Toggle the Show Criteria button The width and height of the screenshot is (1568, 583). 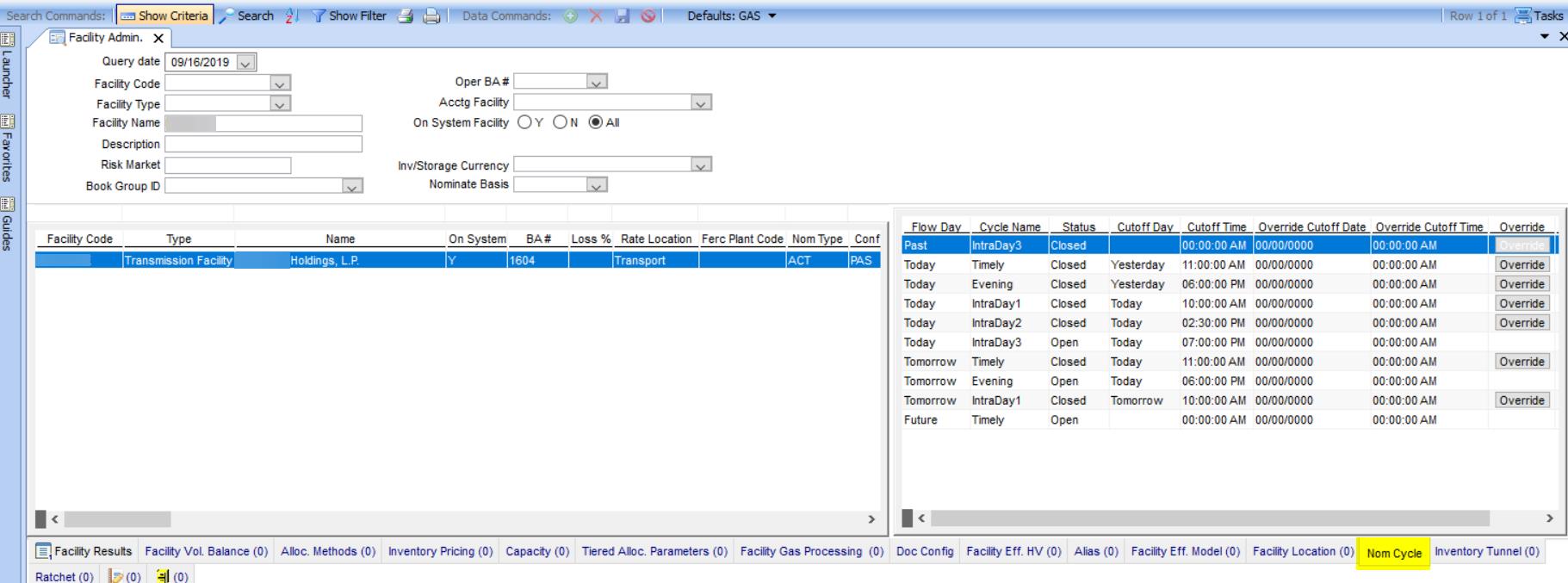[x=165, y=16]
